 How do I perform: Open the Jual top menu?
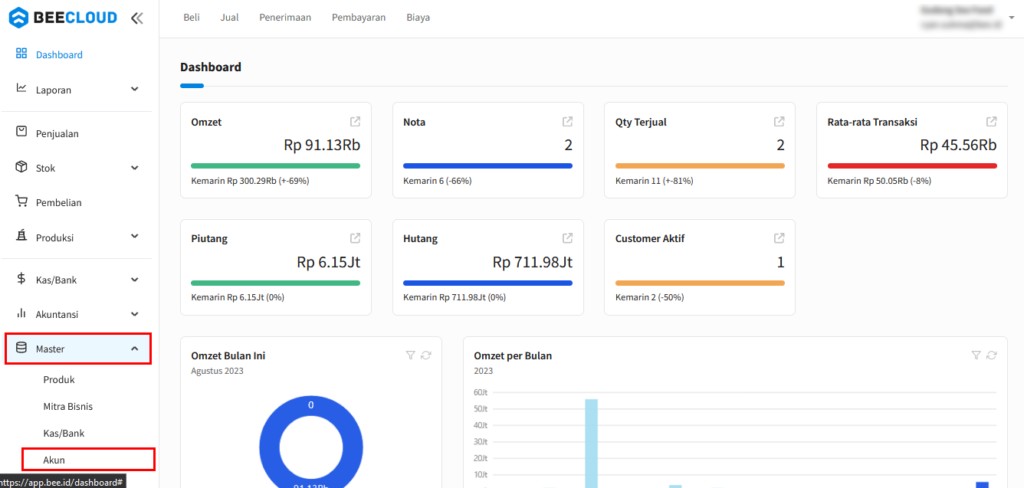point(229,18)
